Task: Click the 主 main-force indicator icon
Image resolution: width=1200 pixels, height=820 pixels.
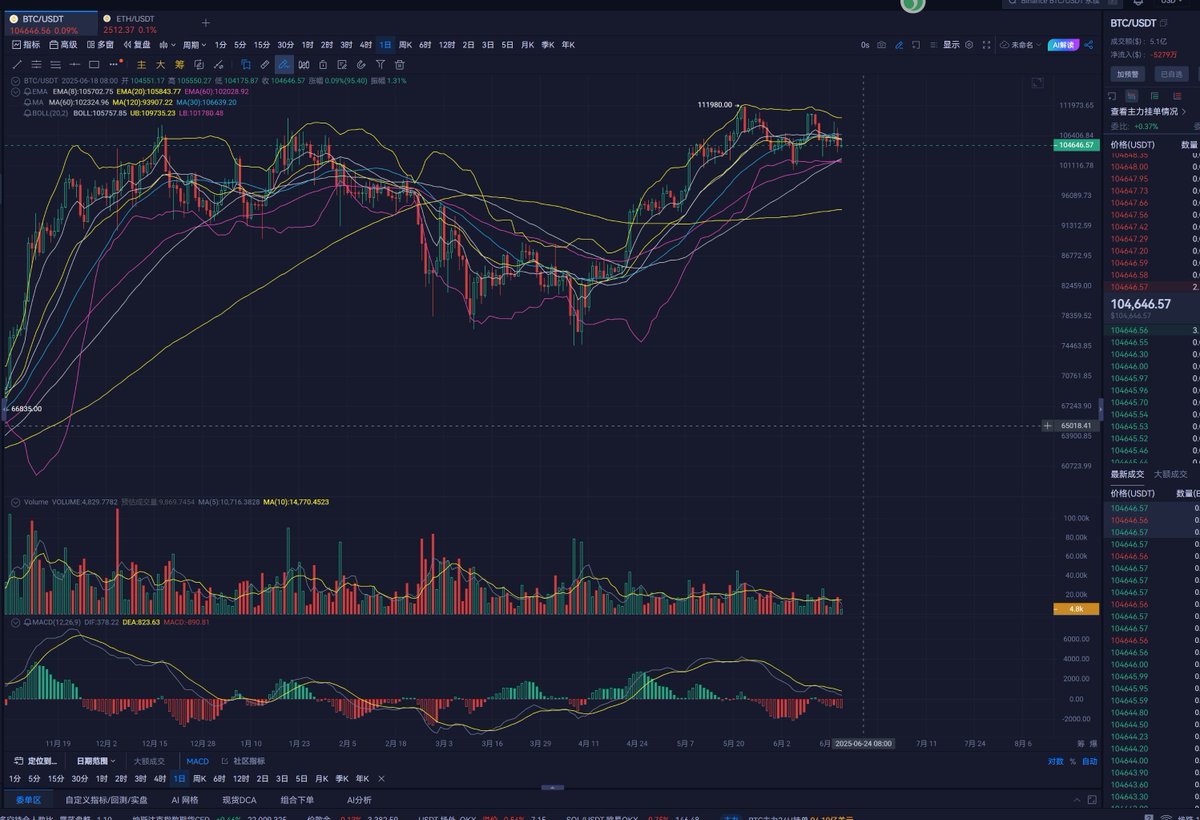Action: coord(141,65)
